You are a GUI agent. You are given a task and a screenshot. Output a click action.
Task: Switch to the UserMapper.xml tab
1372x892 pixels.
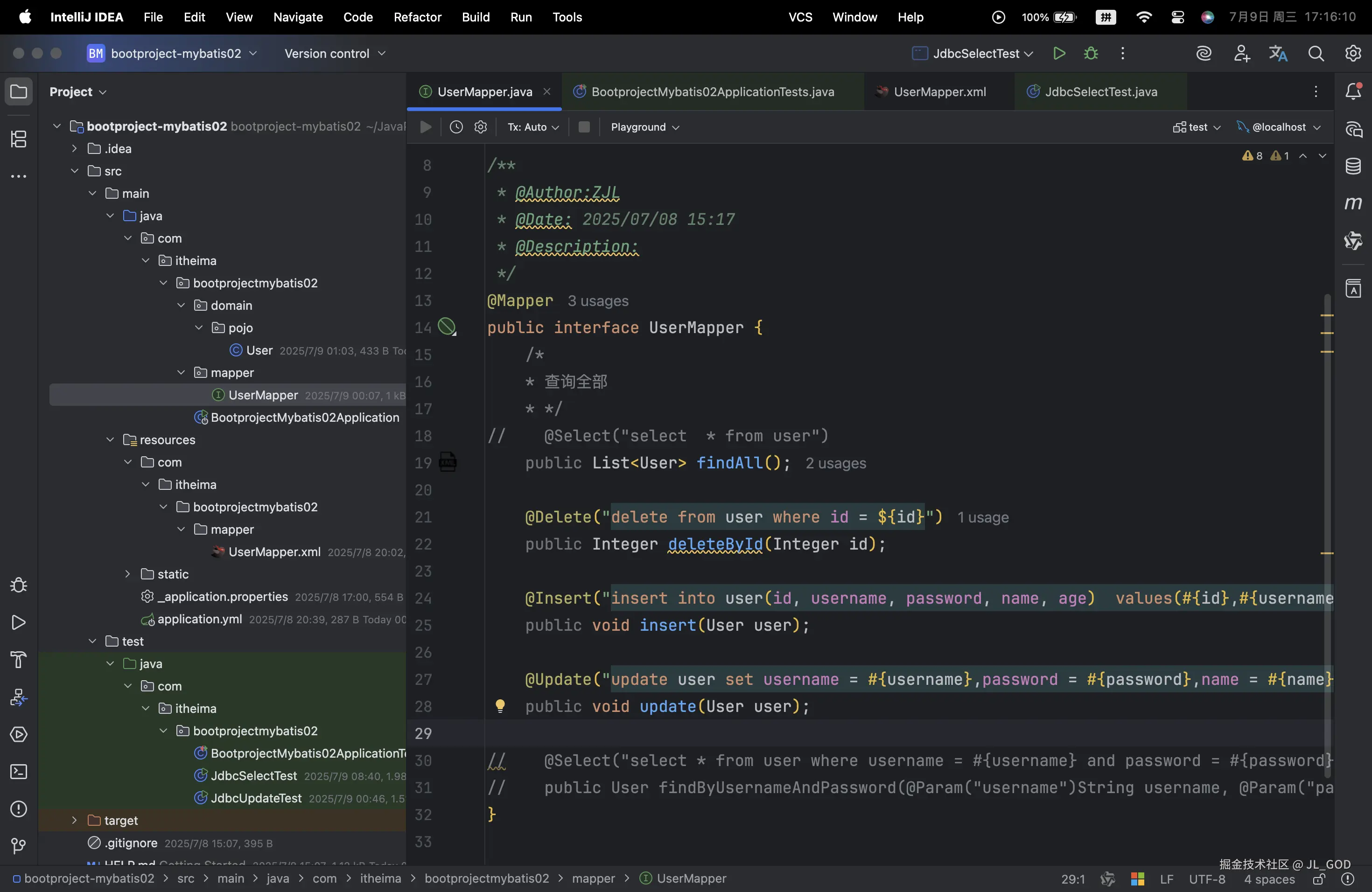click(939, 91)
